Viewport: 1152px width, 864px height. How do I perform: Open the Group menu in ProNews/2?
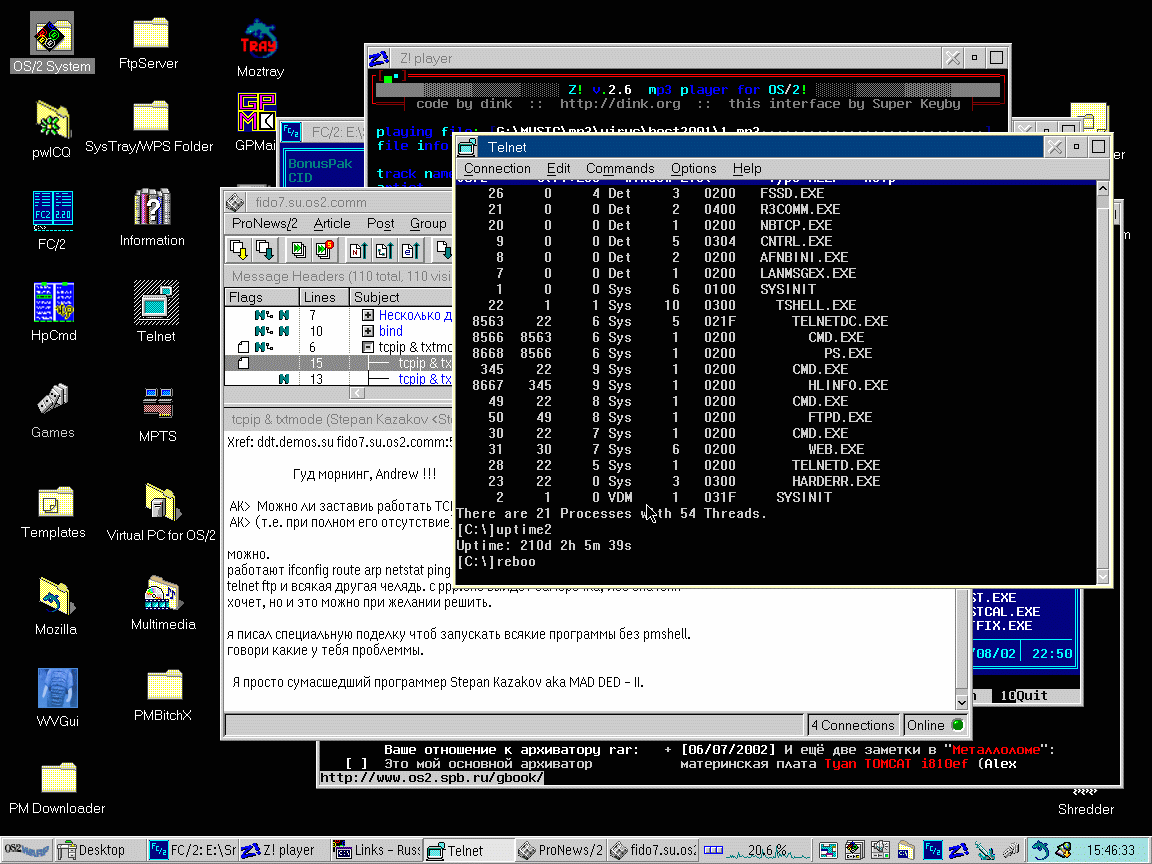point(428,223)
